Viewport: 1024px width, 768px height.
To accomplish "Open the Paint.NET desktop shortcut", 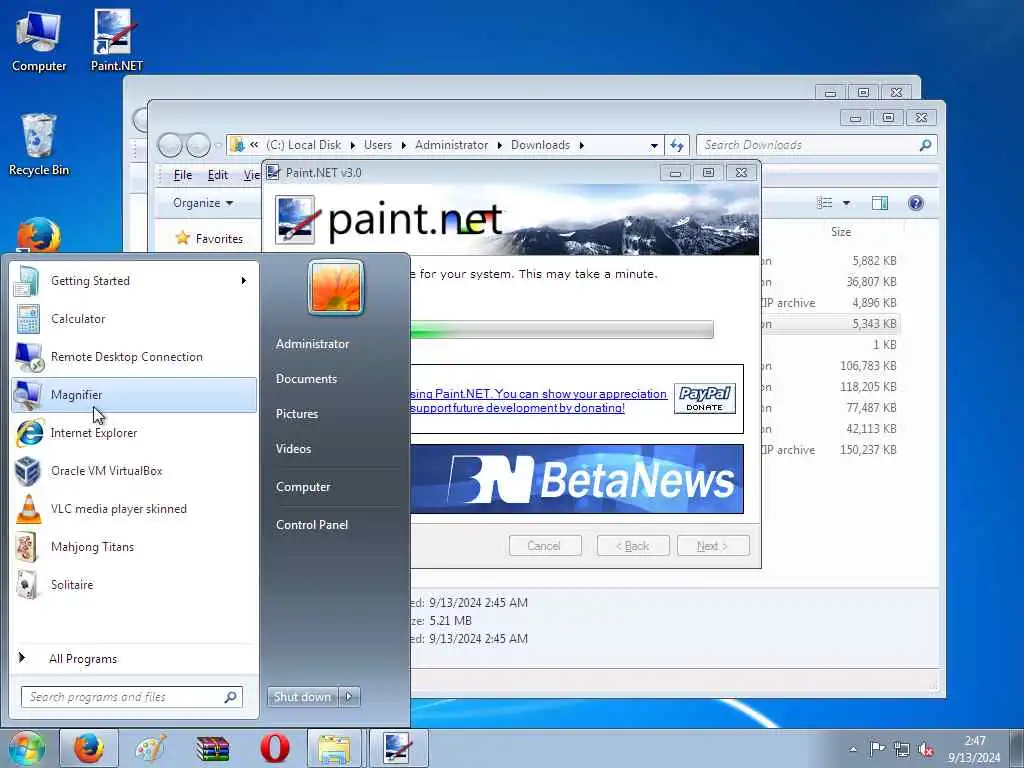I will click(x=116, y=40).
